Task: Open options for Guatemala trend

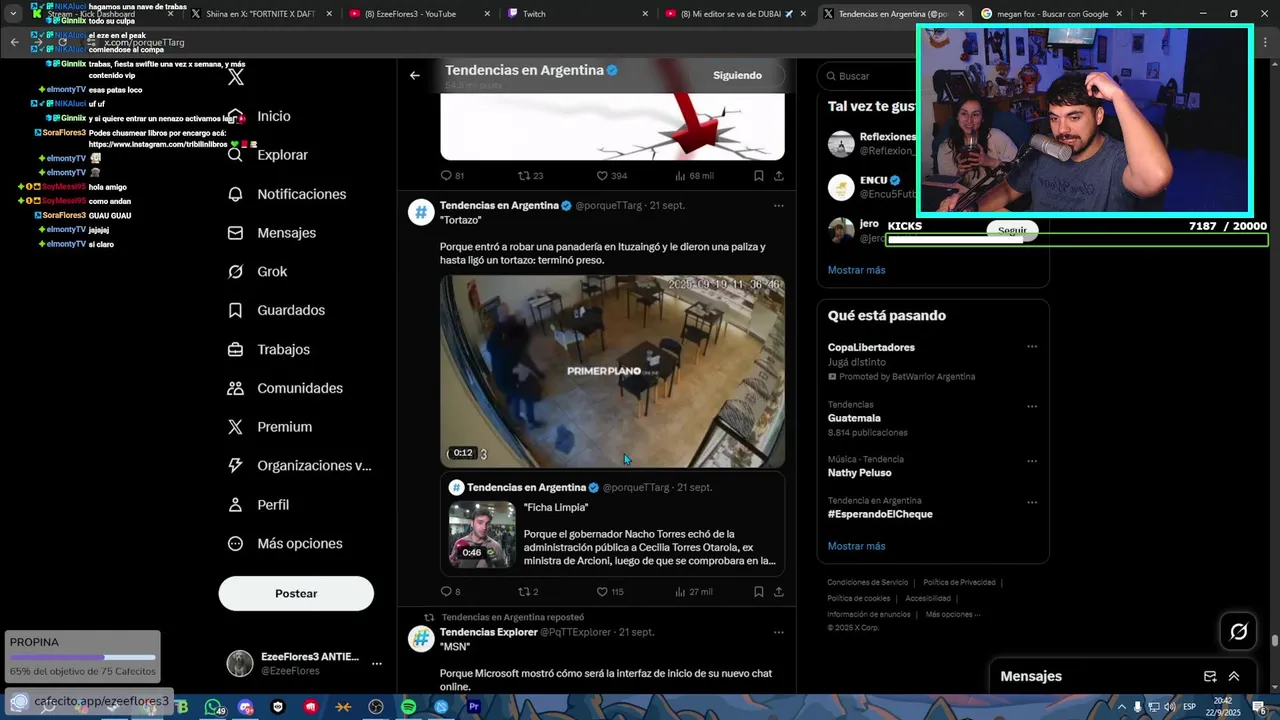Action: click(x=1032, y=407)
